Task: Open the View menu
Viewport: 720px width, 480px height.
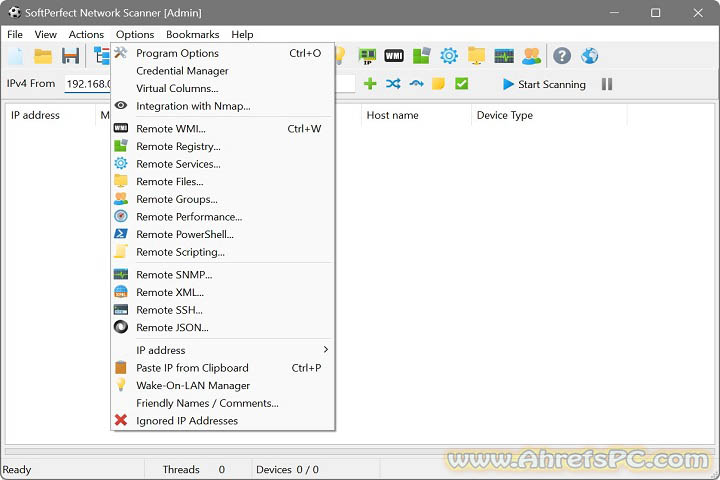Action: coord(45,34)
